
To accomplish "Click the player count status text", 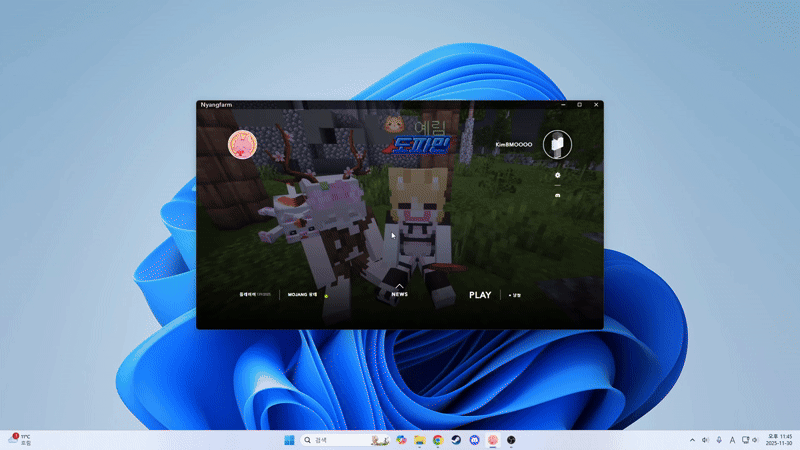I will [x=255, y=295].
